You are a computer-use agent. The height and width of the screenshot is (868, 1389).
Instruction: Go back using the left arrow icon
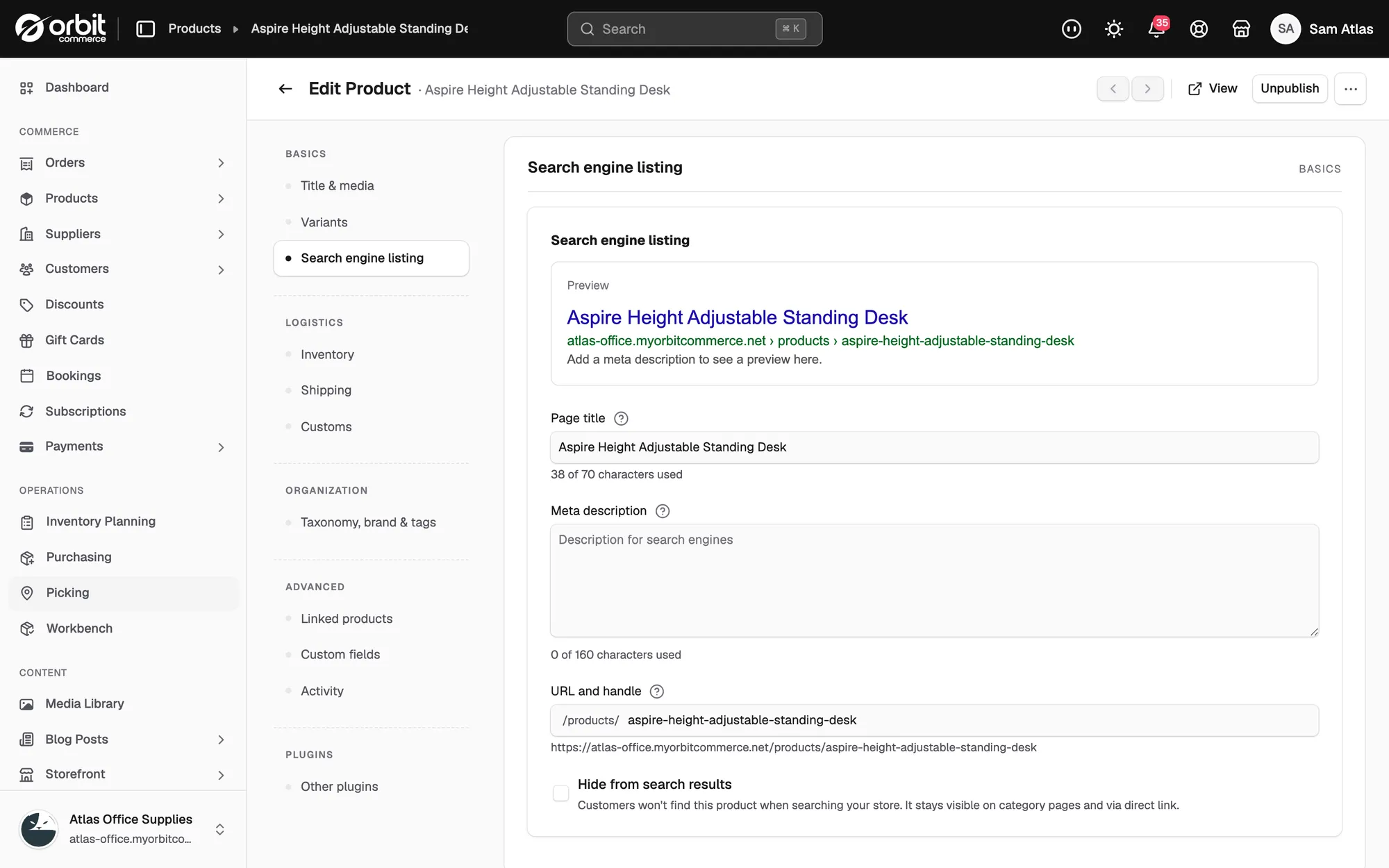coord(285,89)
